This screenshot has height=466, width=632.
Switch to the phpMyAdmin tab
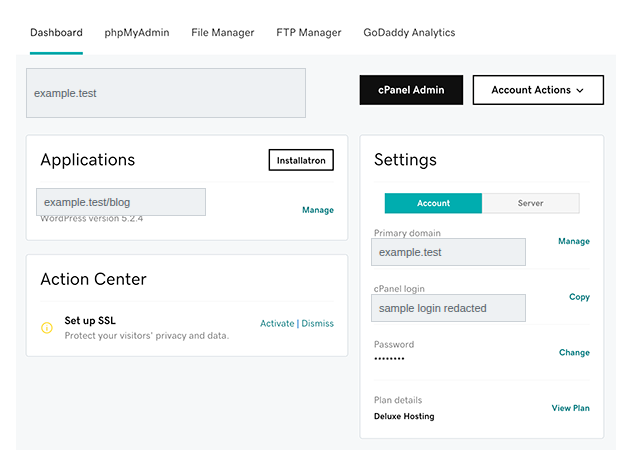click(x=137, y=33)
